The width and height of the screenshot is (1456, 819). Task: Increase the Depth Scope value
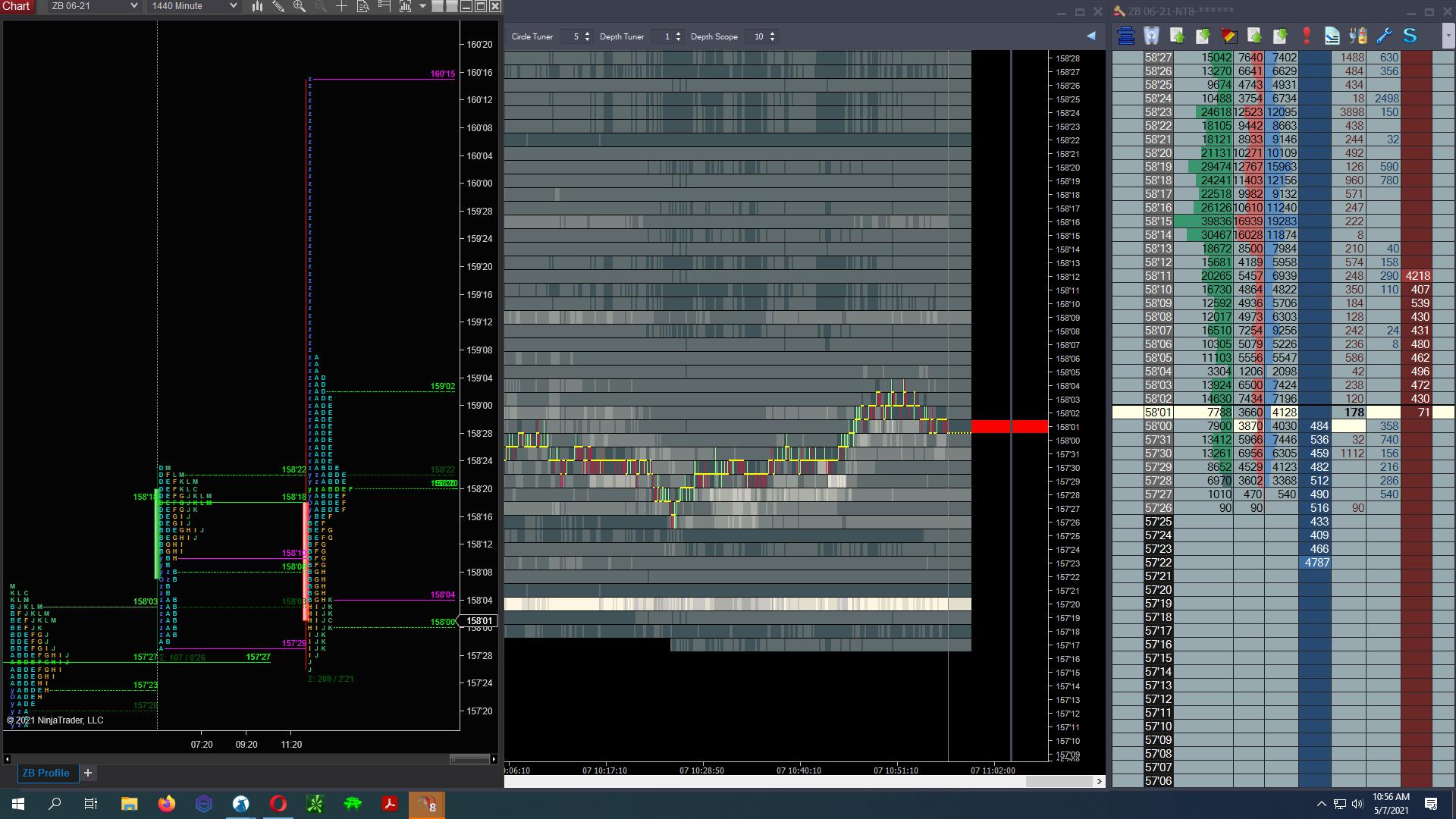pos(772,33)
